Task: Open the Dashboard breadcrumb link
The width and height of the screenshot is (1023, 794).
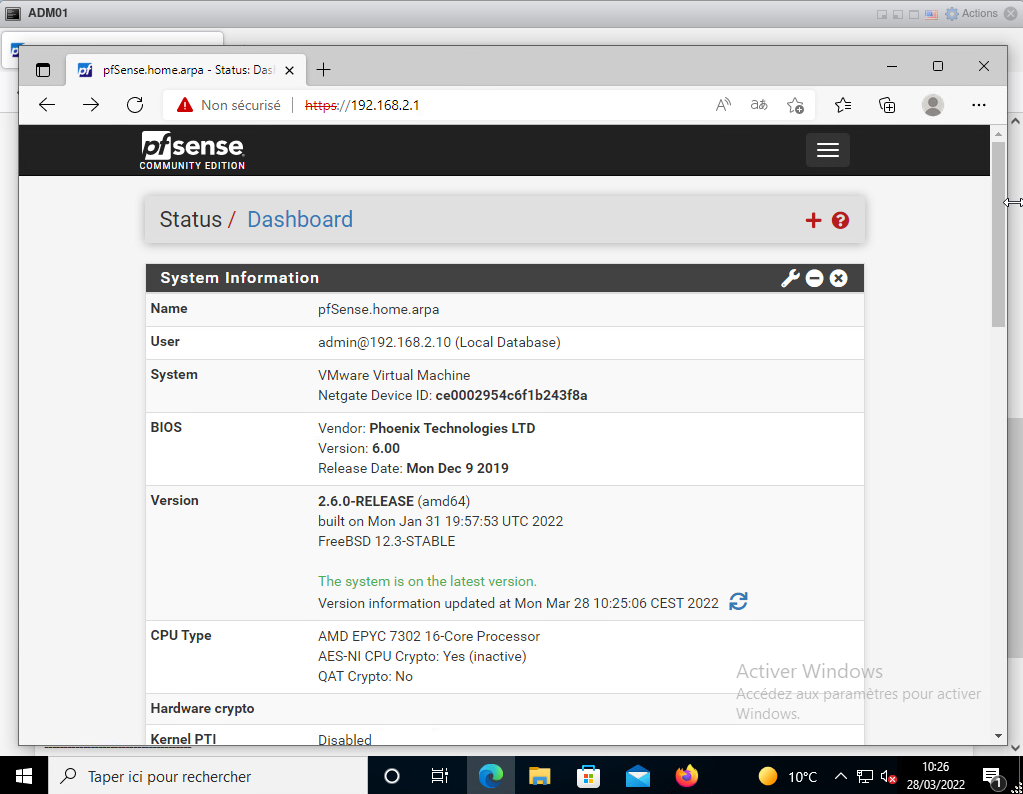Action: pyautogui.click(x=300, y=220)
